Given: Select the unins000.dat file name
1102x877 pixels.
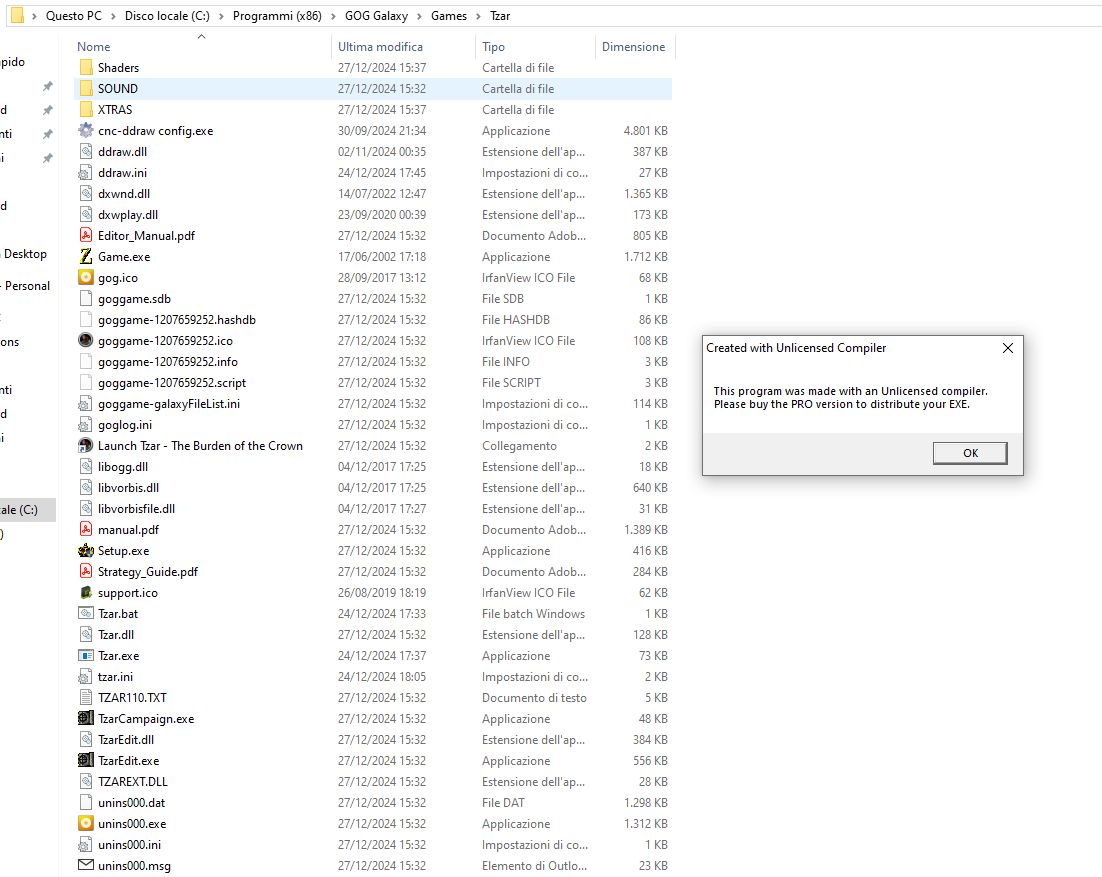Looking at the screenshot, I should click(x=131, y=803).
